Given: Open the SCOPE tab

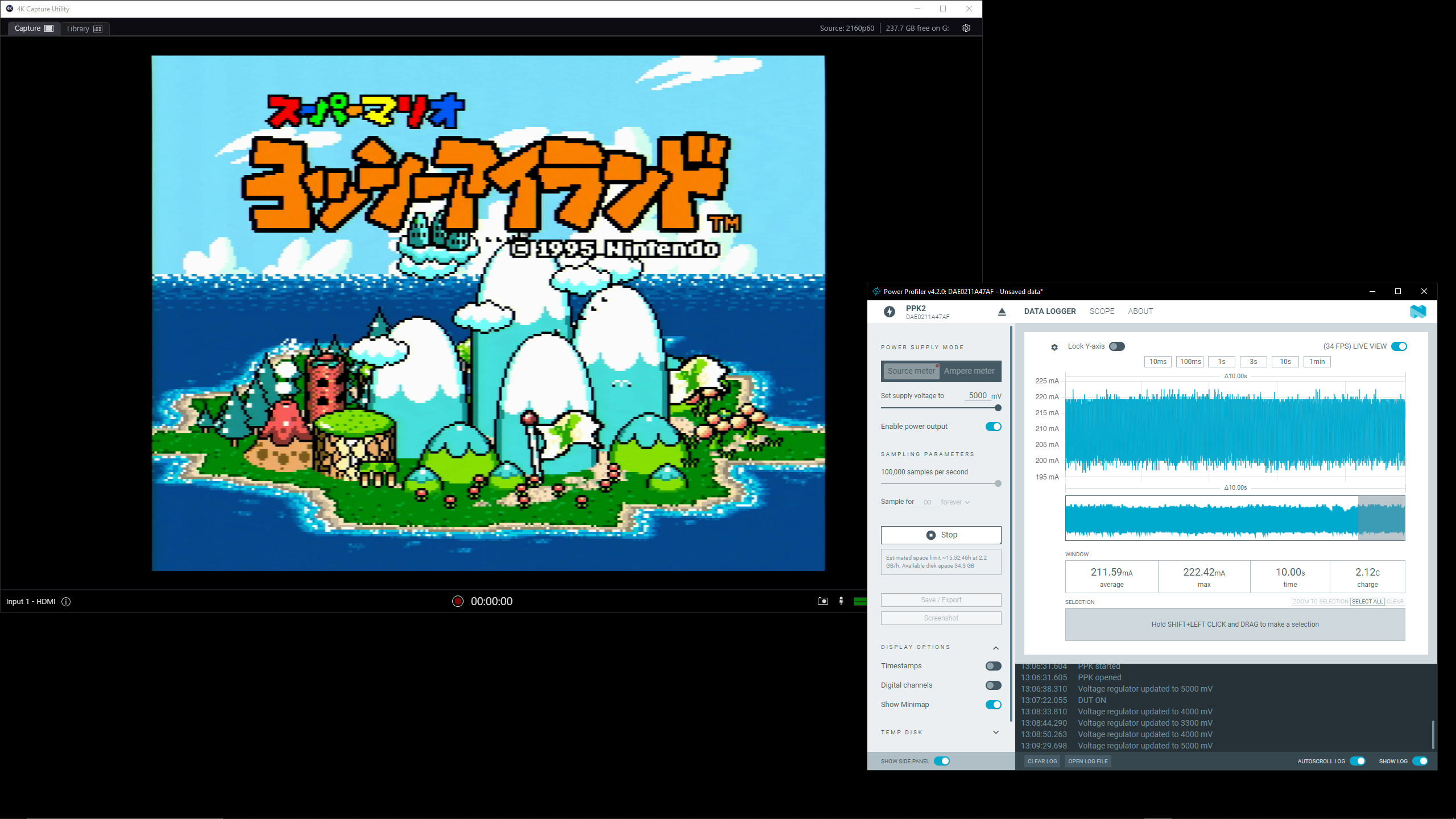Looking at the screenshot, I should [1102, 312].
